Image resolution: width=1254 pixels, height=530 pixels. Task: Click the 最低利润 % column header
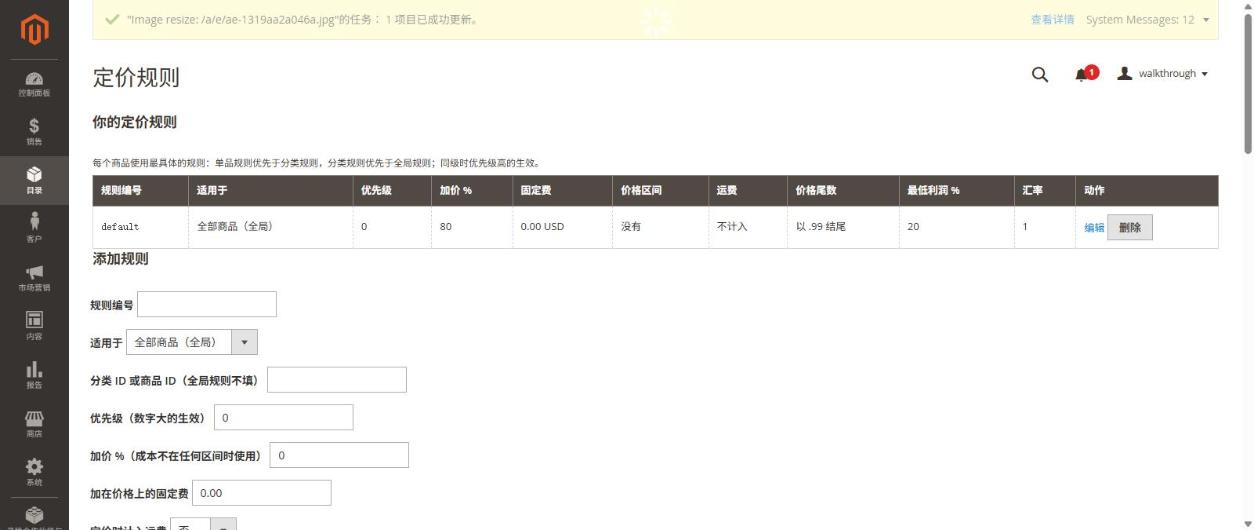coord(956,191)
